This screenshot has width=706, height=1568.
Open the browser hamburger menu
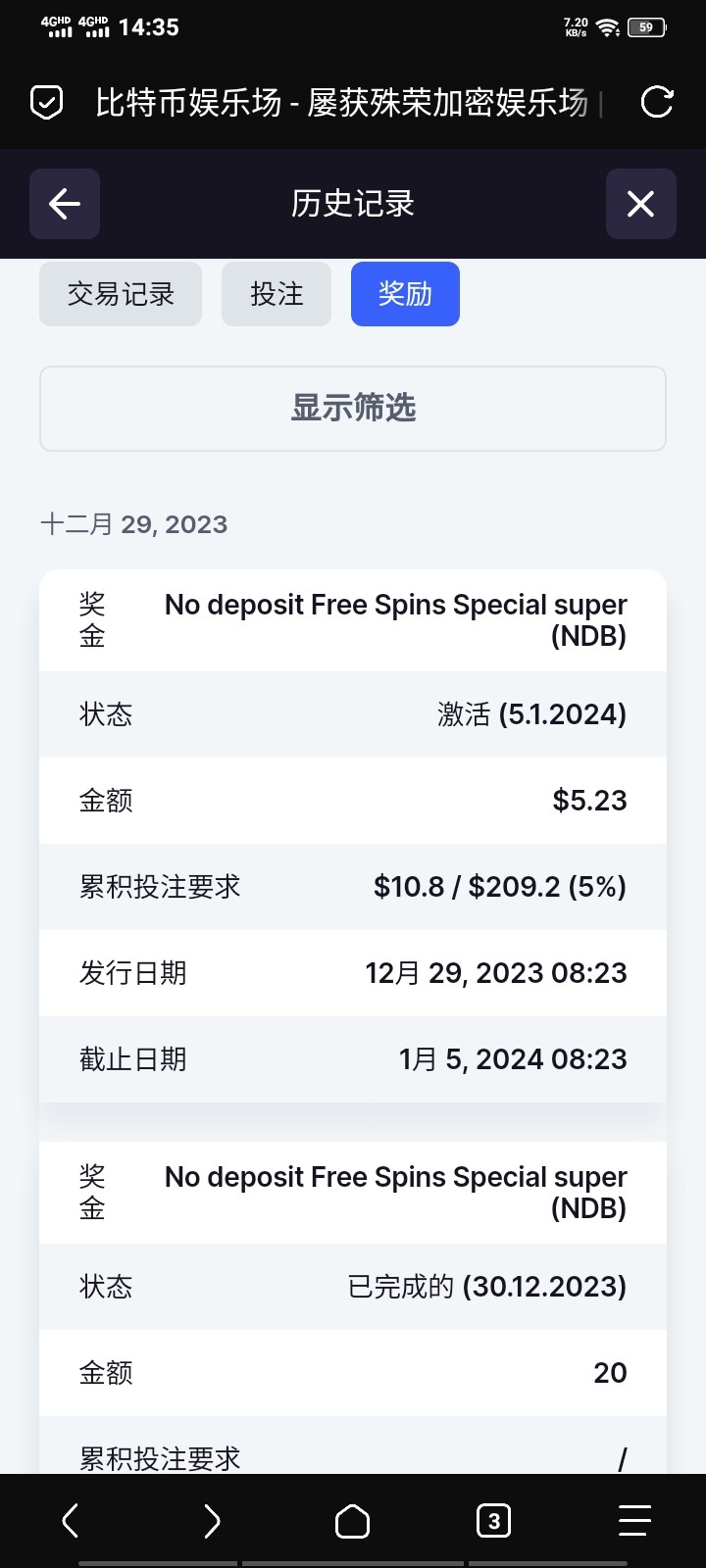coord(634,1521)
